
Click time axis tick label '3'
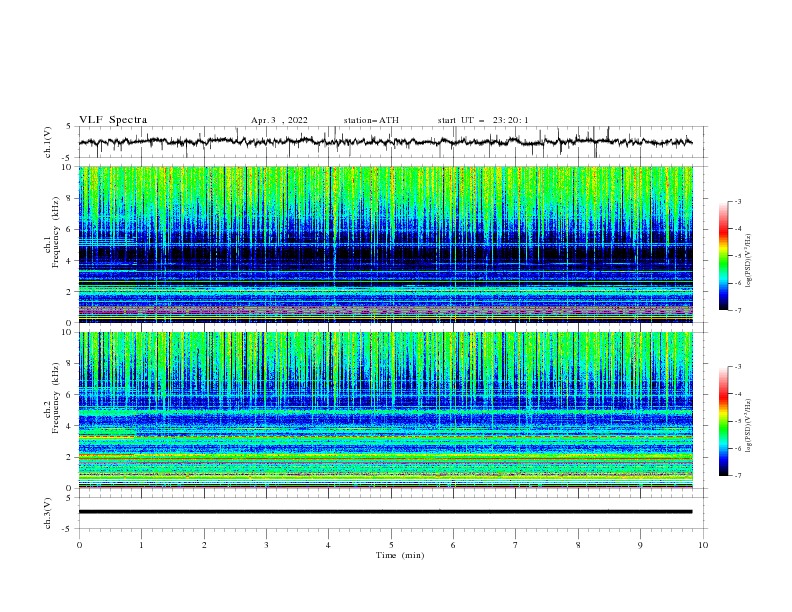coord(266,545)
